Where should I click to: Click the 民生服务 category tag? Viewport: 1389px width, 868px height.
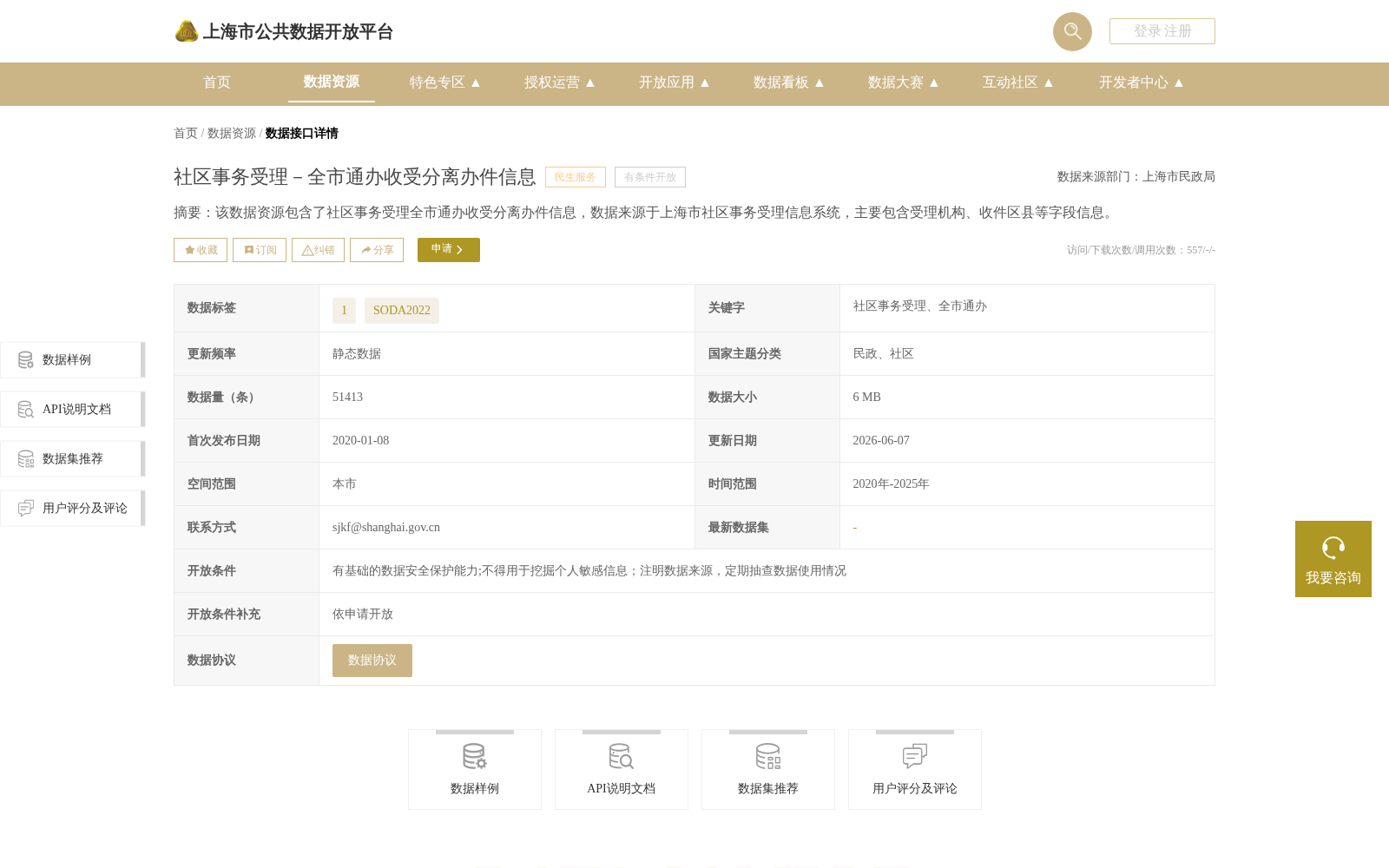pyautogui.click(x=576, y=177)
